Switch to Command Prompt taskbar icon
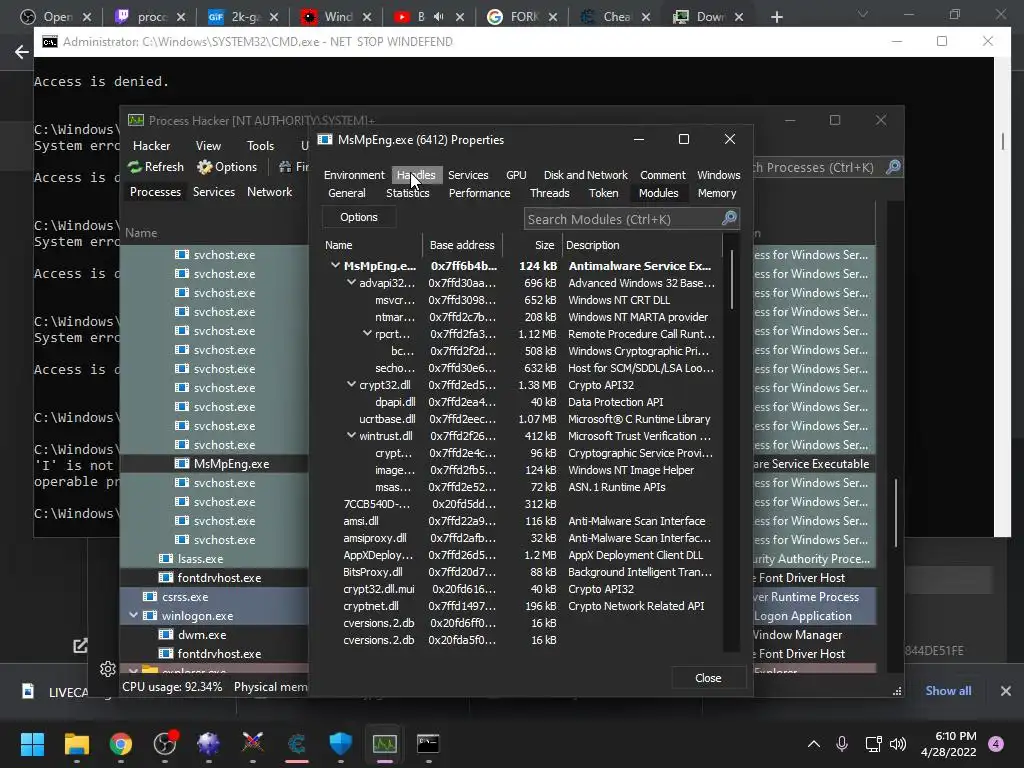Image resolution: width=1024 pixels, height=768 pixels. [x=428, y=744]
